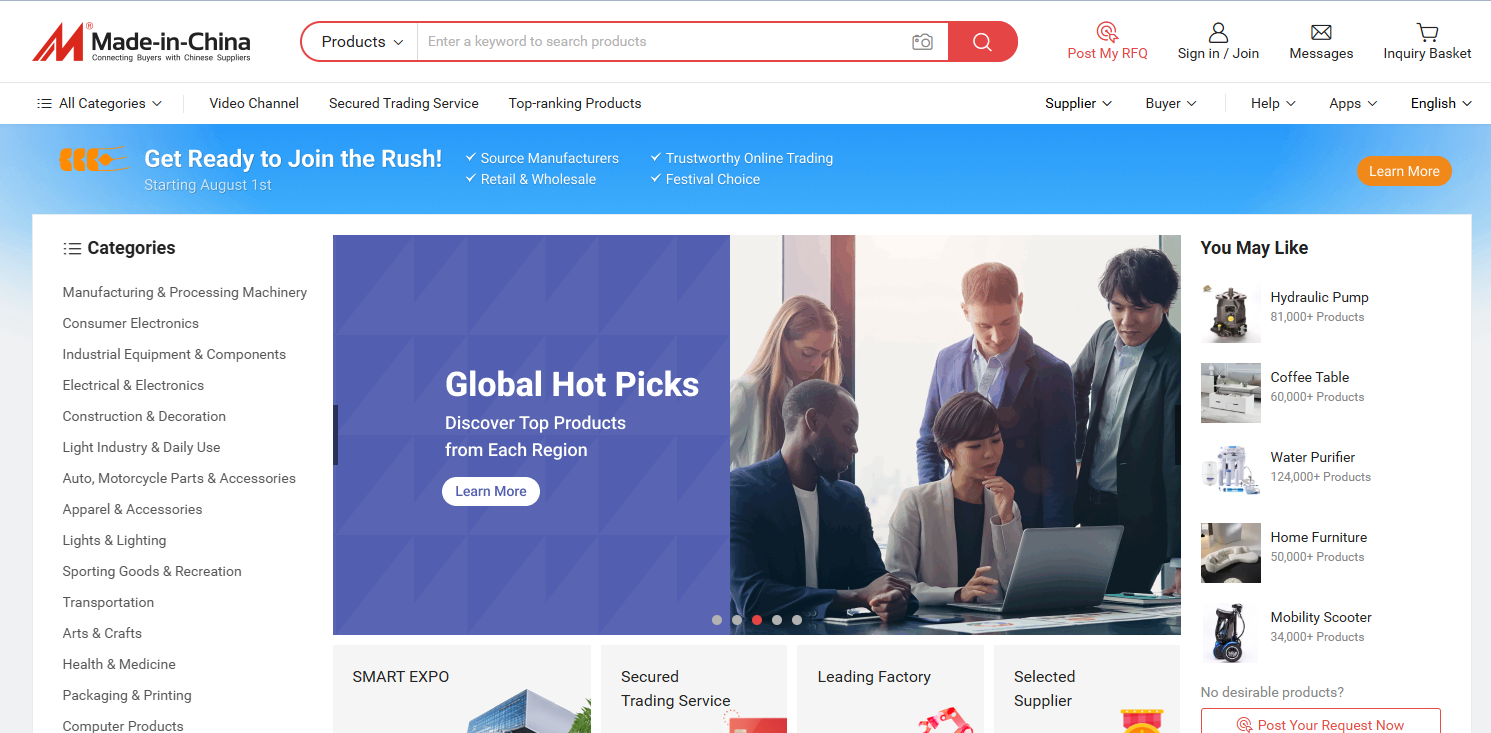Click Learn More on Global Hot Picks
This screenshot has height=733, width=1491.
point(491,491)
